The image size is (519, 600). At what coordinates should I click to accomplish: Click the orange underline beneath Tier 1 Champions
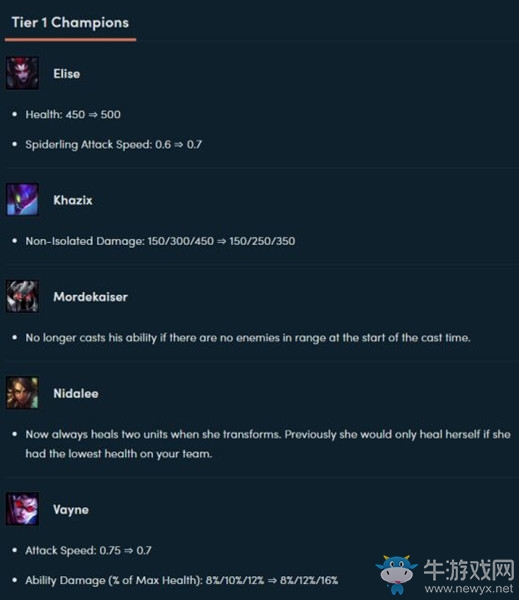[x=70, y=39]
